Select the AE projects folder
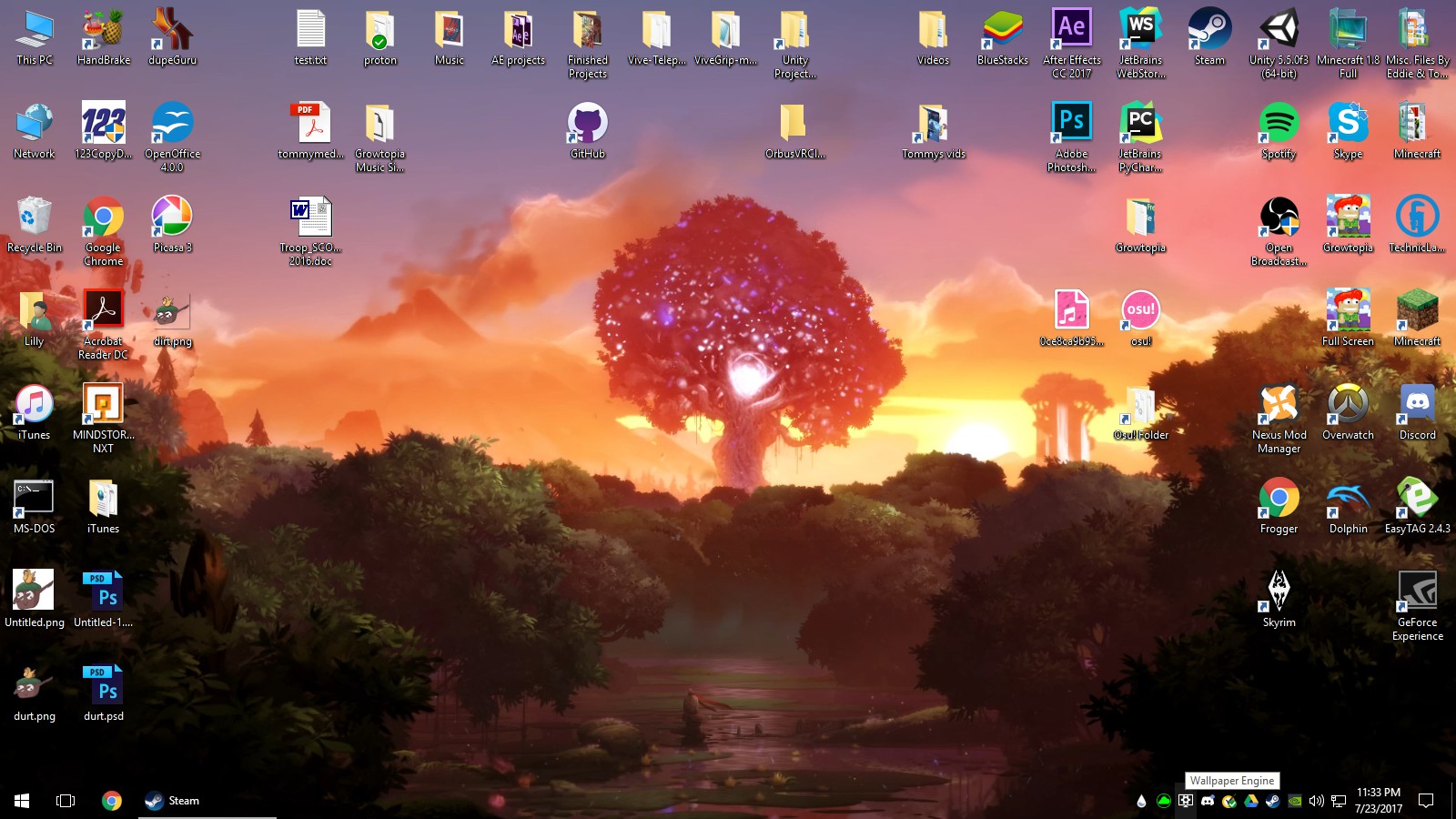The image size is (1456, 819). [519, 37]
